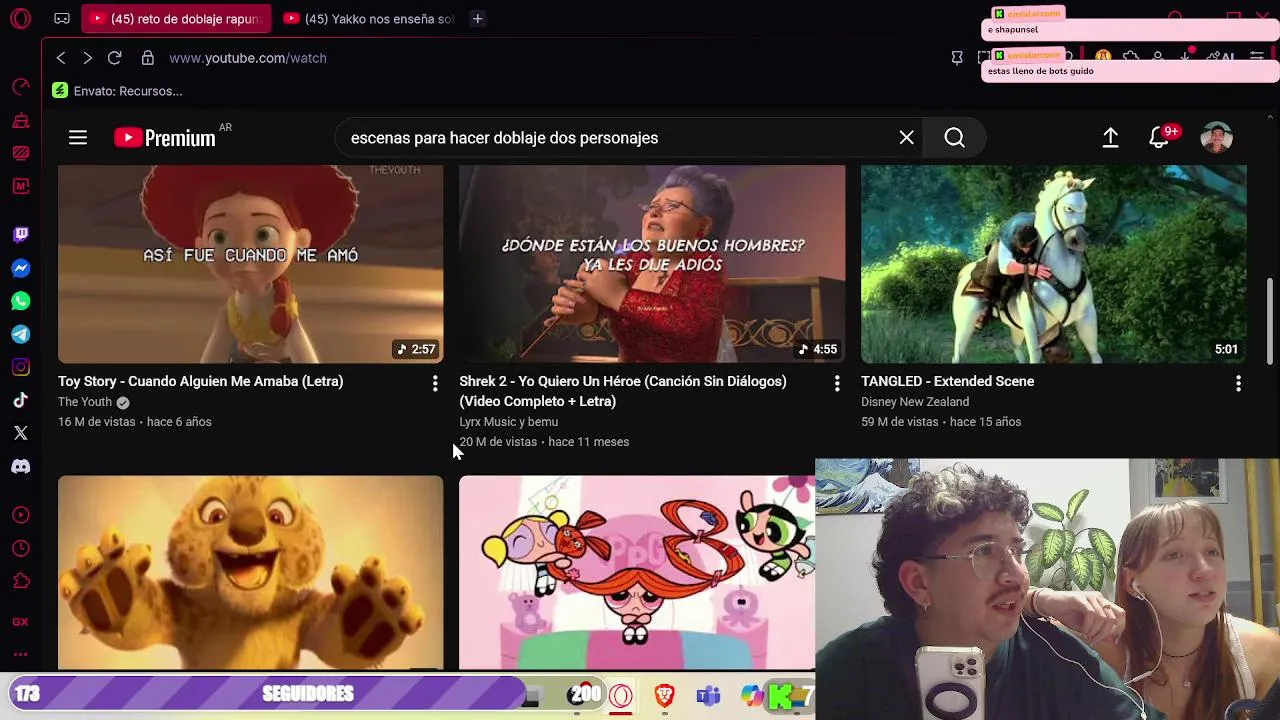Open Twitch in the sidebar
Viewport: 1280px width, 720px height.
click(x=21, y=235)
